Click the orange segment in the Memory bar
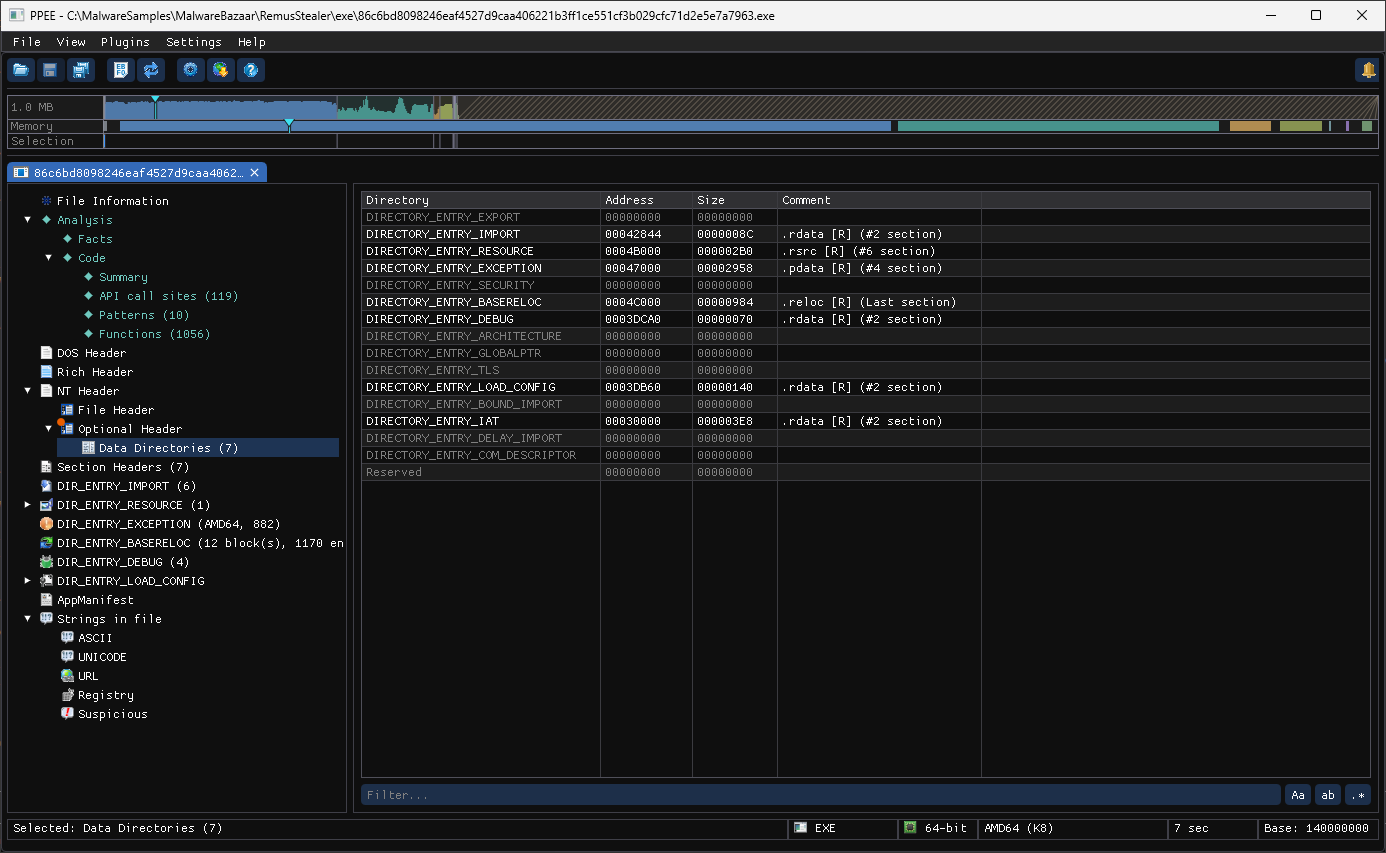Image resolution: width=1386 pixels, height=853 pixels. tap(1249, 126)
